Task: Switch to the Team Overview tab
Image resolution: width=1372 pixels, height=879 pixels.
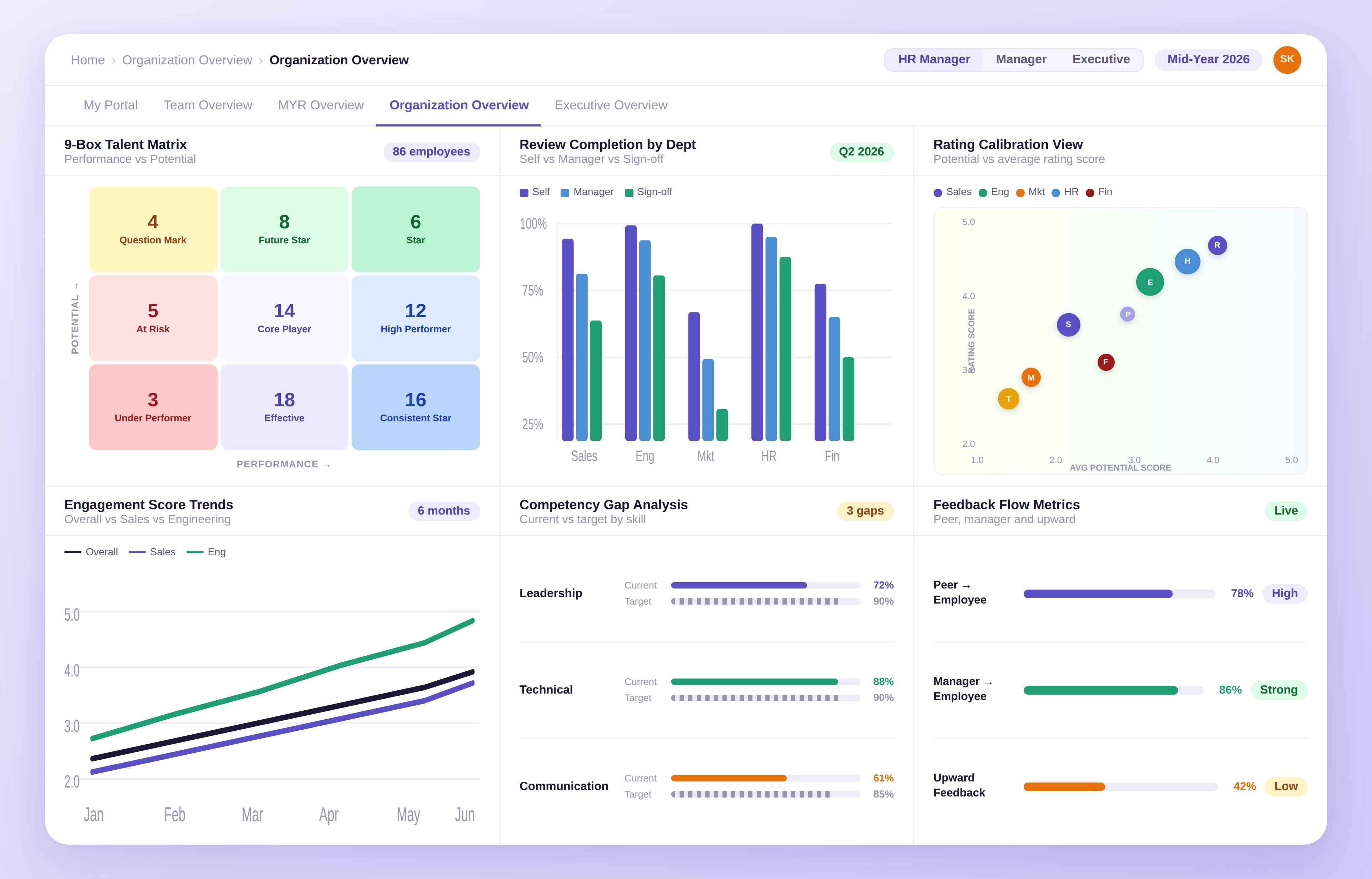Action: [x=208, y=105]
